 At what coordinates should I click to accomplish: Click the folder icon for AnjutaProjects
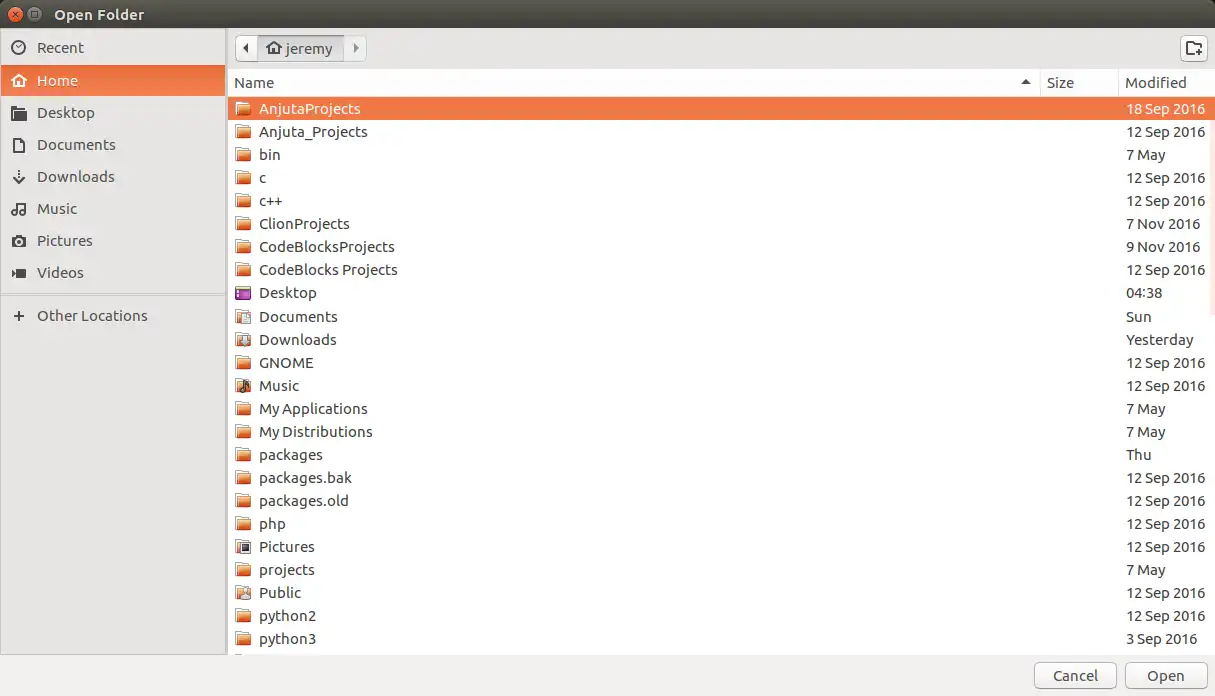(243, 109)
